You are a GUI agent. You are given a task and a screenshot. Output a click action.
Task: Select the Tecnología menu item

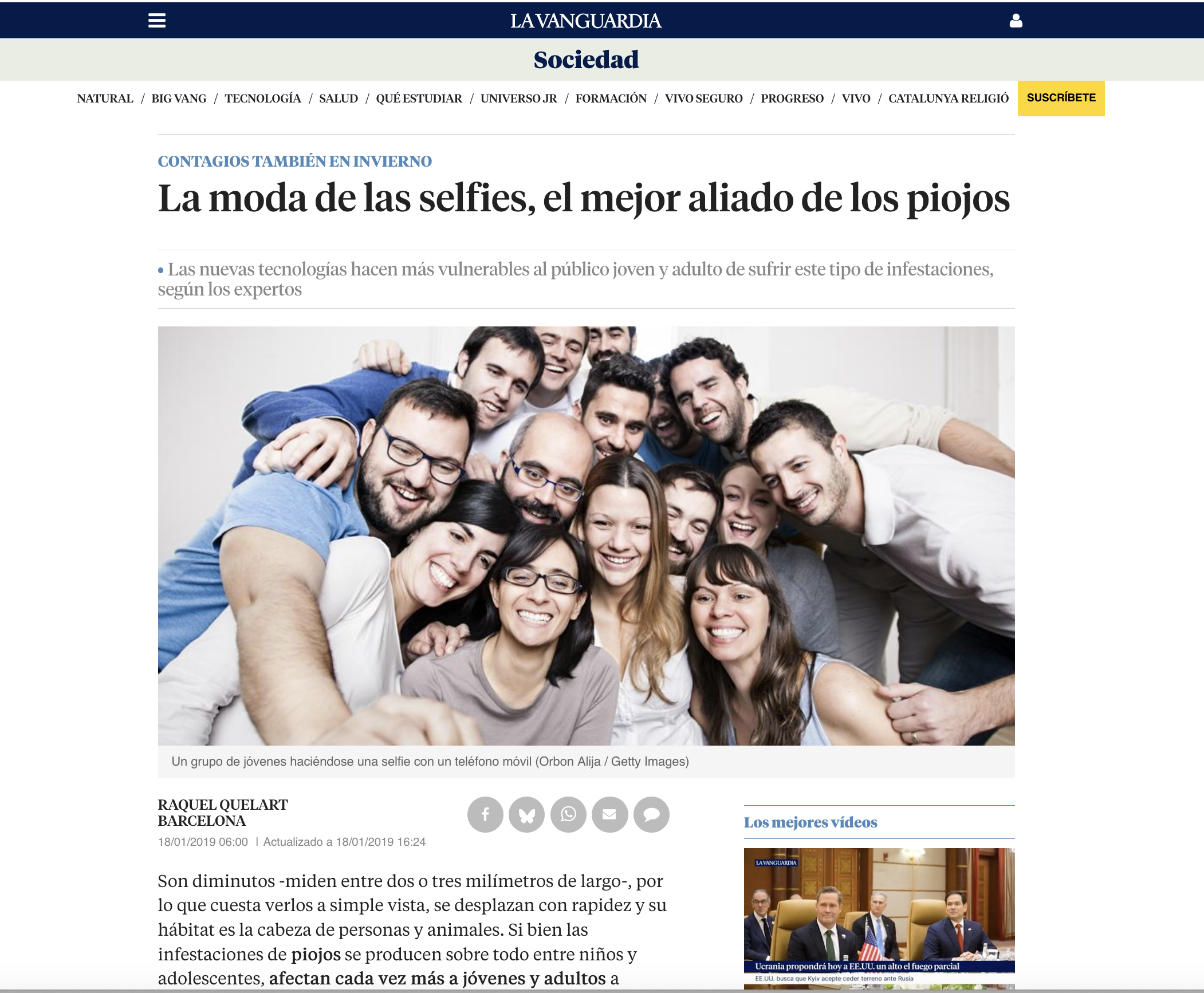point(263,98)
